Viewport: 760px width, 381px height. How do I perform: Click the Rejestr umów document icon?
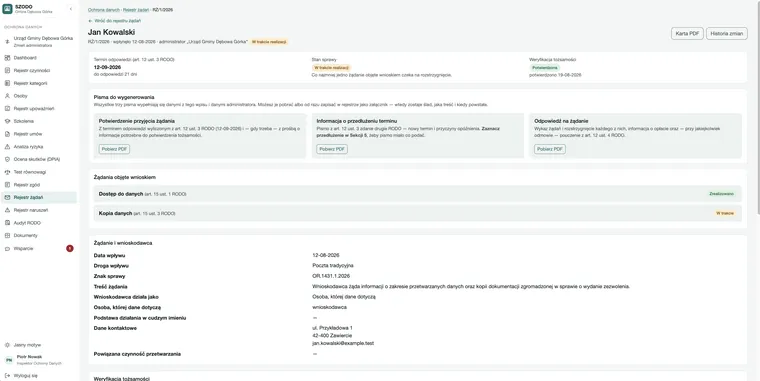(7, 134)
